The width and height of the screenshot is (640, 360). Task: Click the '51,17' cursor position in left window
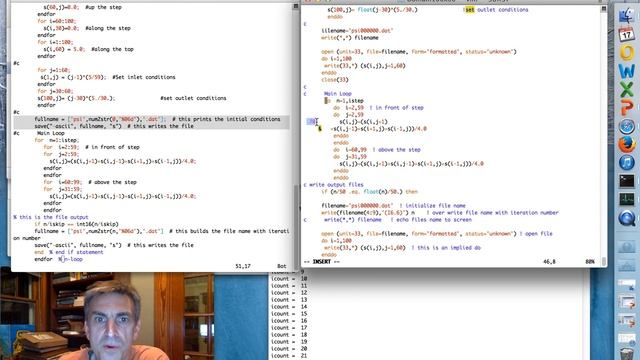tap(242, 266)
